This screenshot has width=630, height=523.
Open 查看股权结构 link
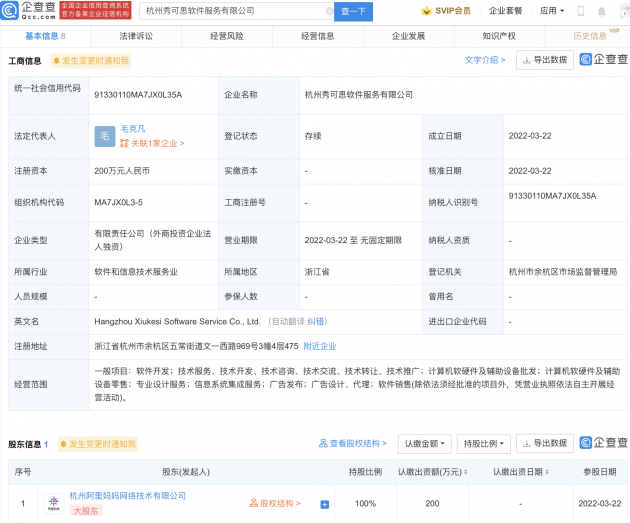coord(353,443)
